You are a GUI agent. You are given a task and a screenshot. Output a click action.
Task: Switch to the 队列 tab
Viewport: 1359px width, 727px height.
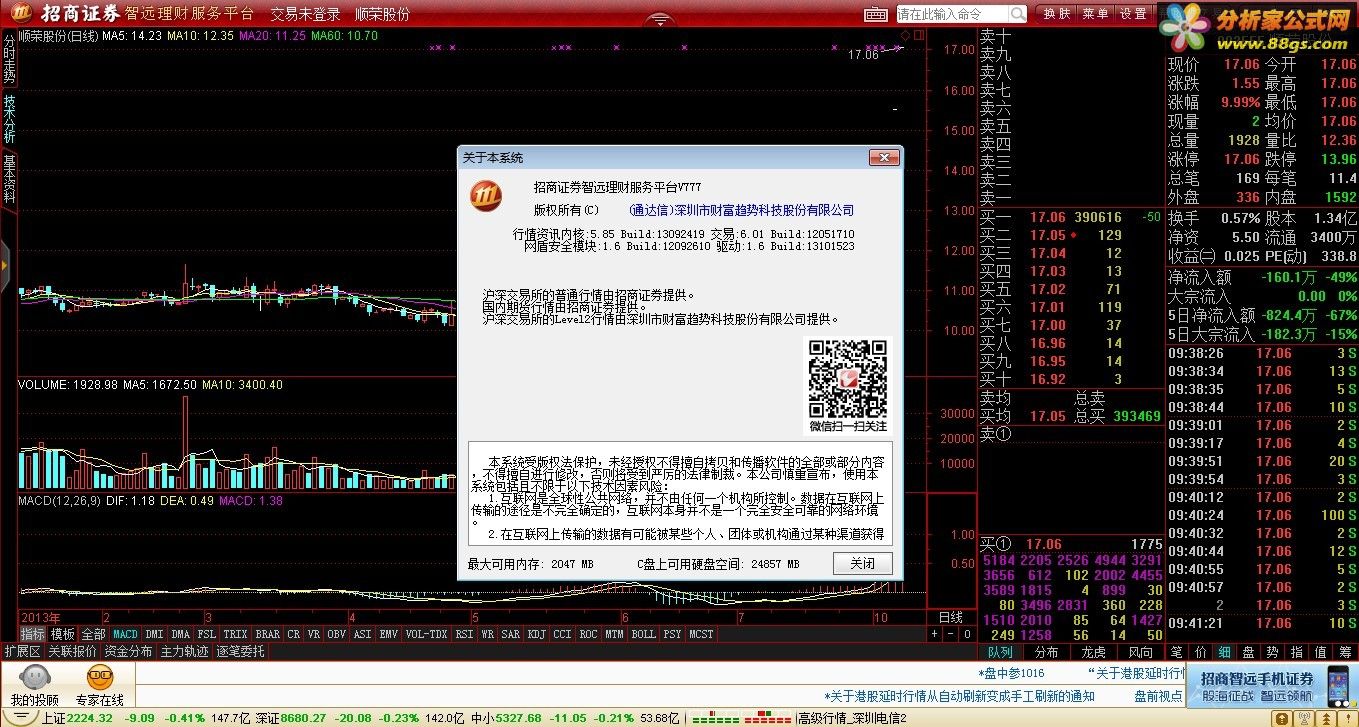999,652
